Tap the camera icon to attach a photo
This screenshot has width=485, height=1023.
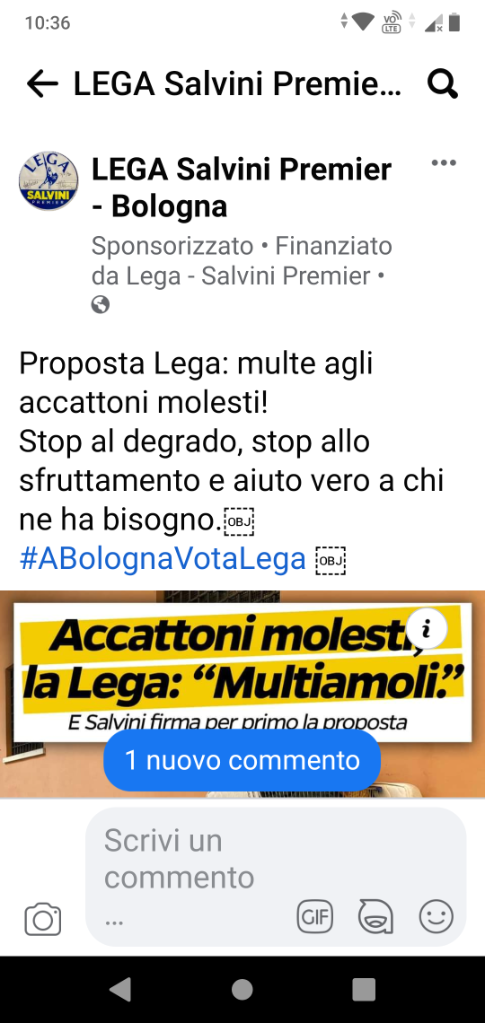[x=43, y=919]
